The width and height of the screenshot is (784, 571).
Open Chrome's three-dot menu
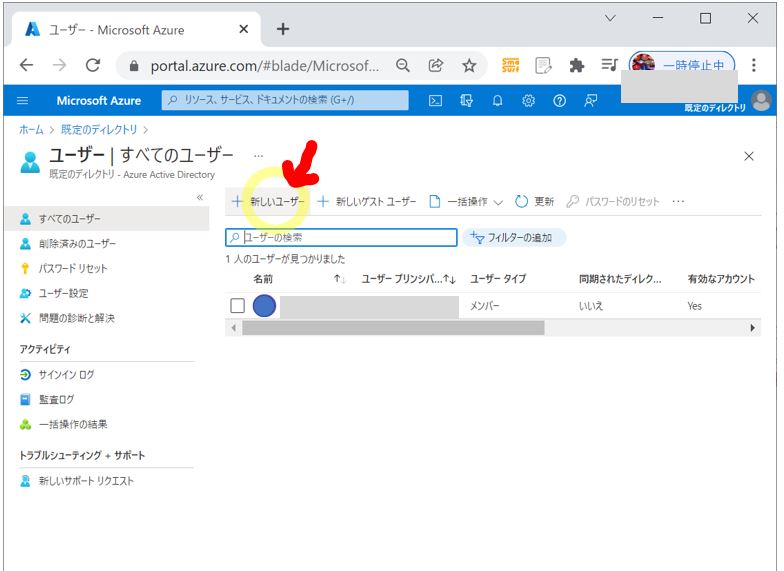pyautogui.click(x=754, y=65)
